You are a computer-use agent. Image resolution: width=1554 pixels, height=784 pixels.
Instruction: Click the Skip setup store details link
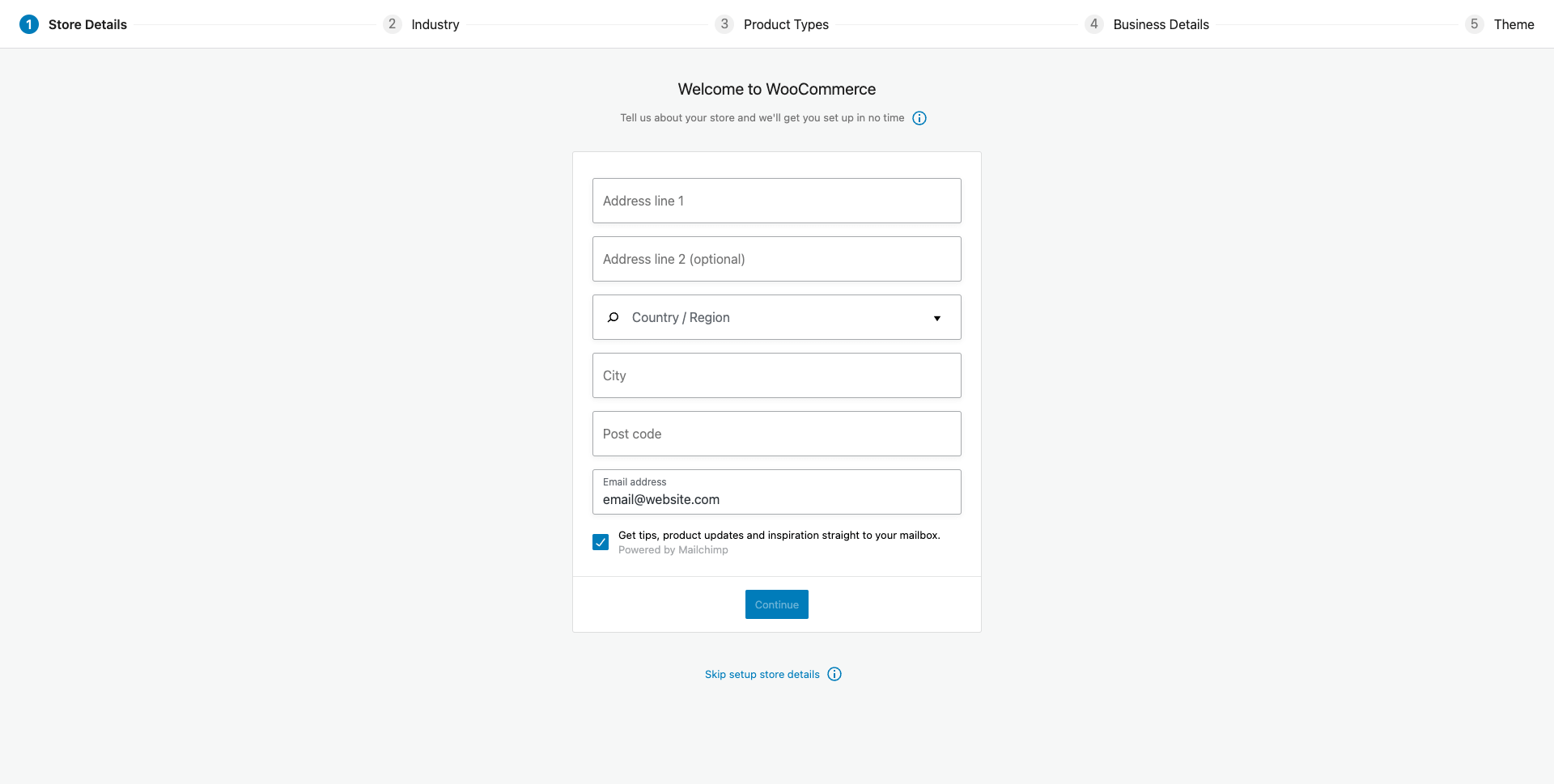click(762, 674)
